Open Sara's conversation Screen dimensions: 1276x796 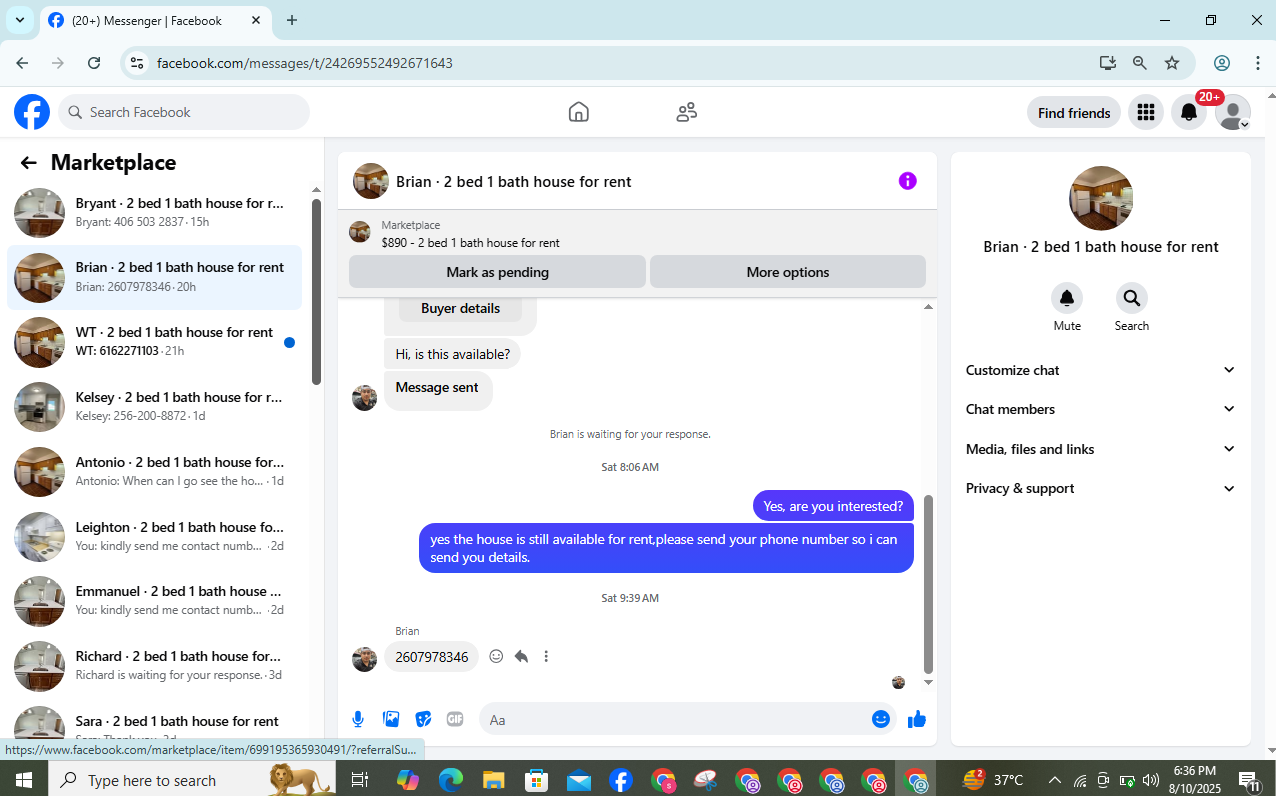(155, 722)
